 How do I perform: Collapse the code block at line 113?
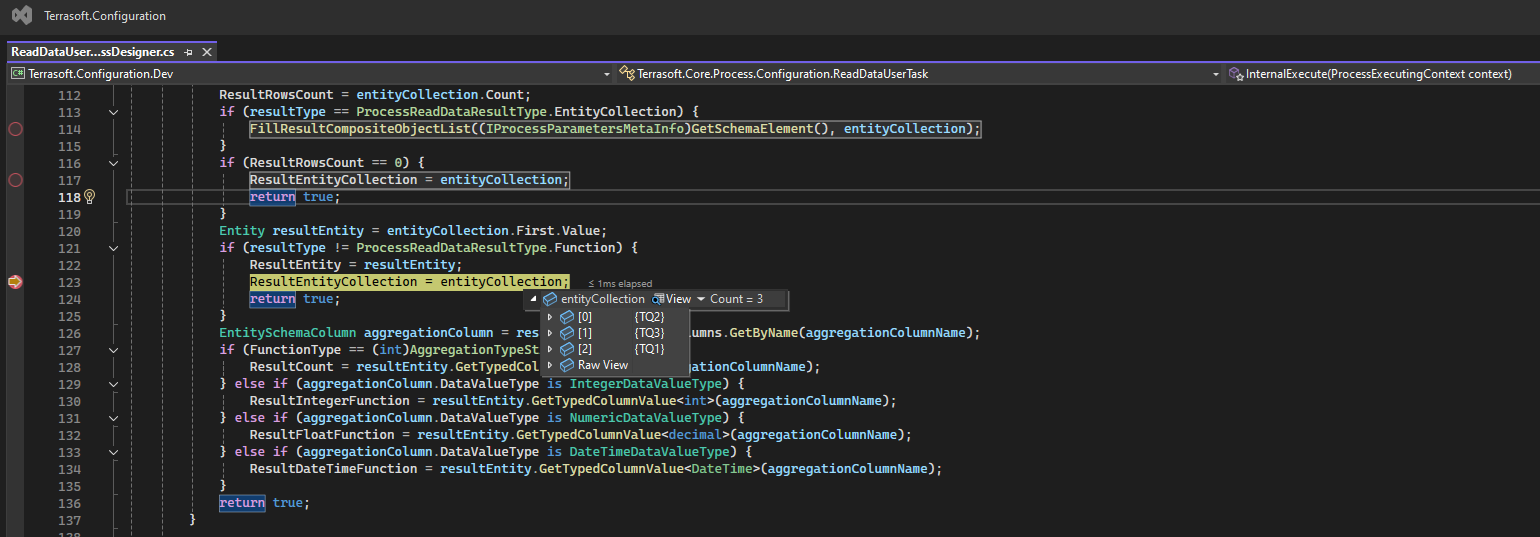[113, 112]
